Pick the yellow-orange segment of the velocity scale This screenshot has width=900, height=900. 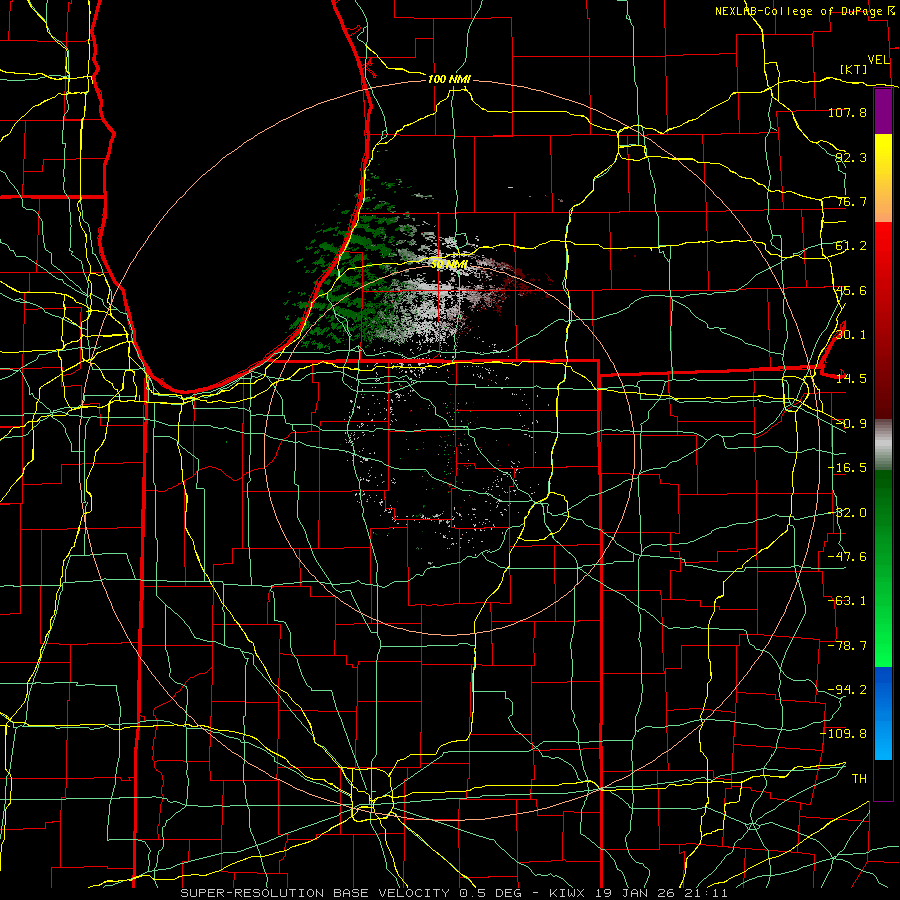[x=883, y=178]
